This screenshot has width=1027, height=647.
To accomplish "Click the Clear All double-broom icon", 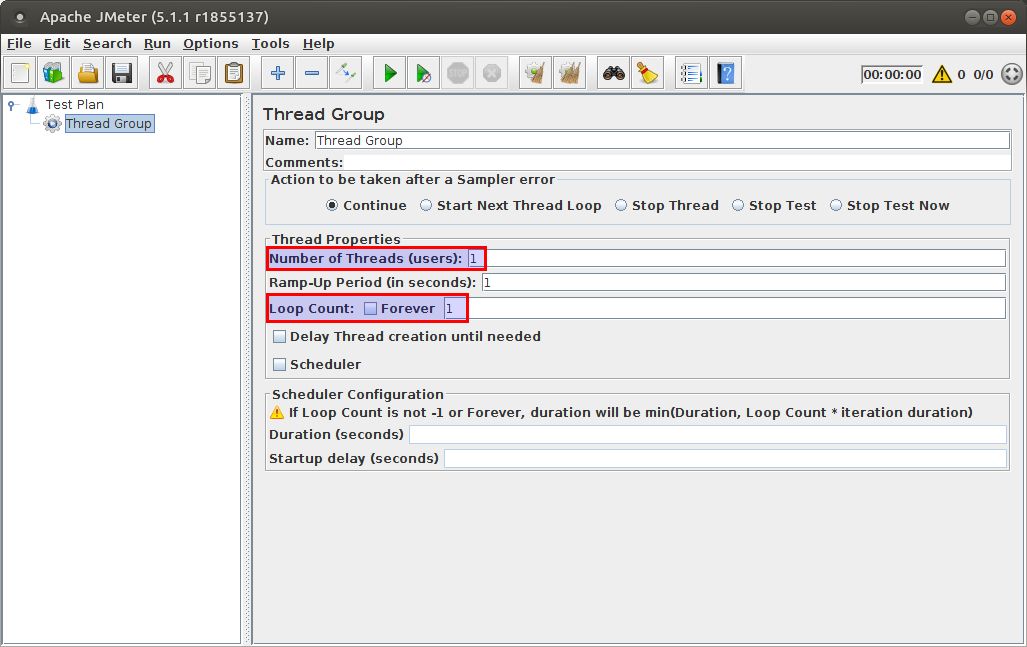I will click(570, 73).
